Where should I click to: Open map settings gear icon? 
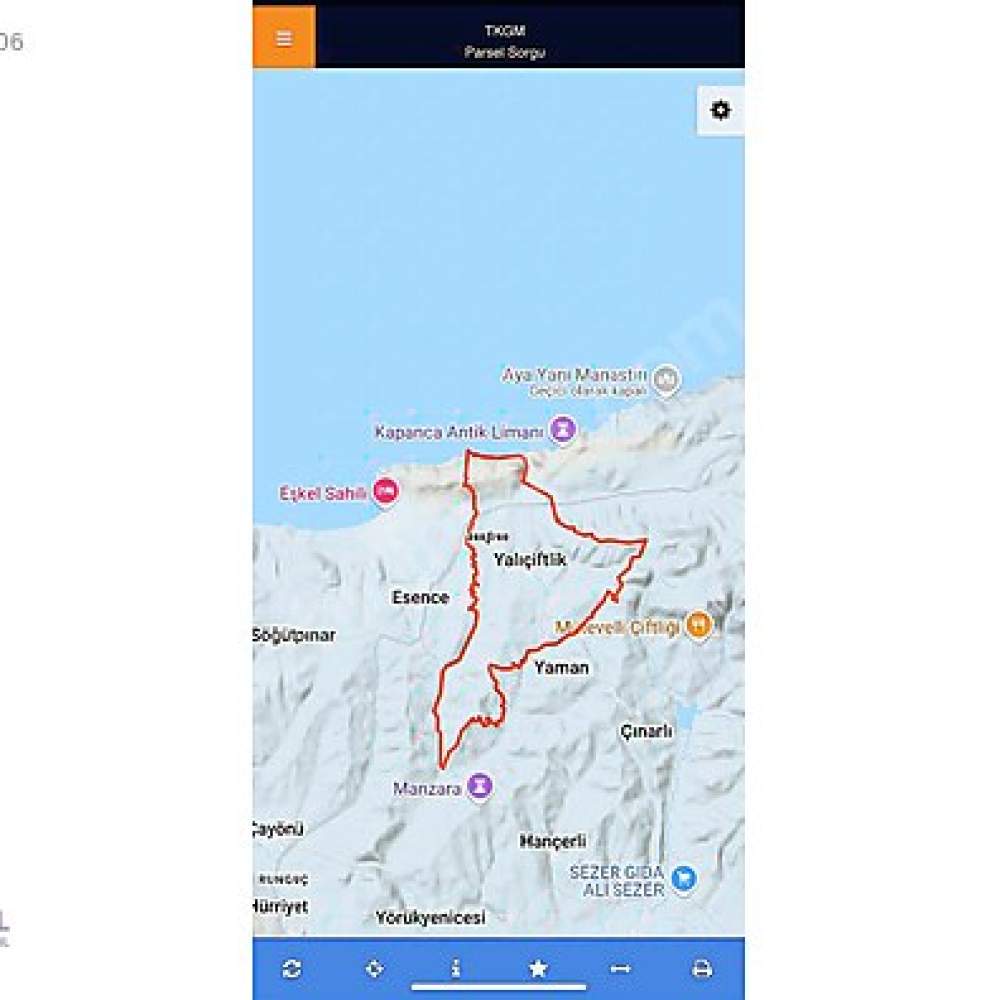[x=721, y=110]
